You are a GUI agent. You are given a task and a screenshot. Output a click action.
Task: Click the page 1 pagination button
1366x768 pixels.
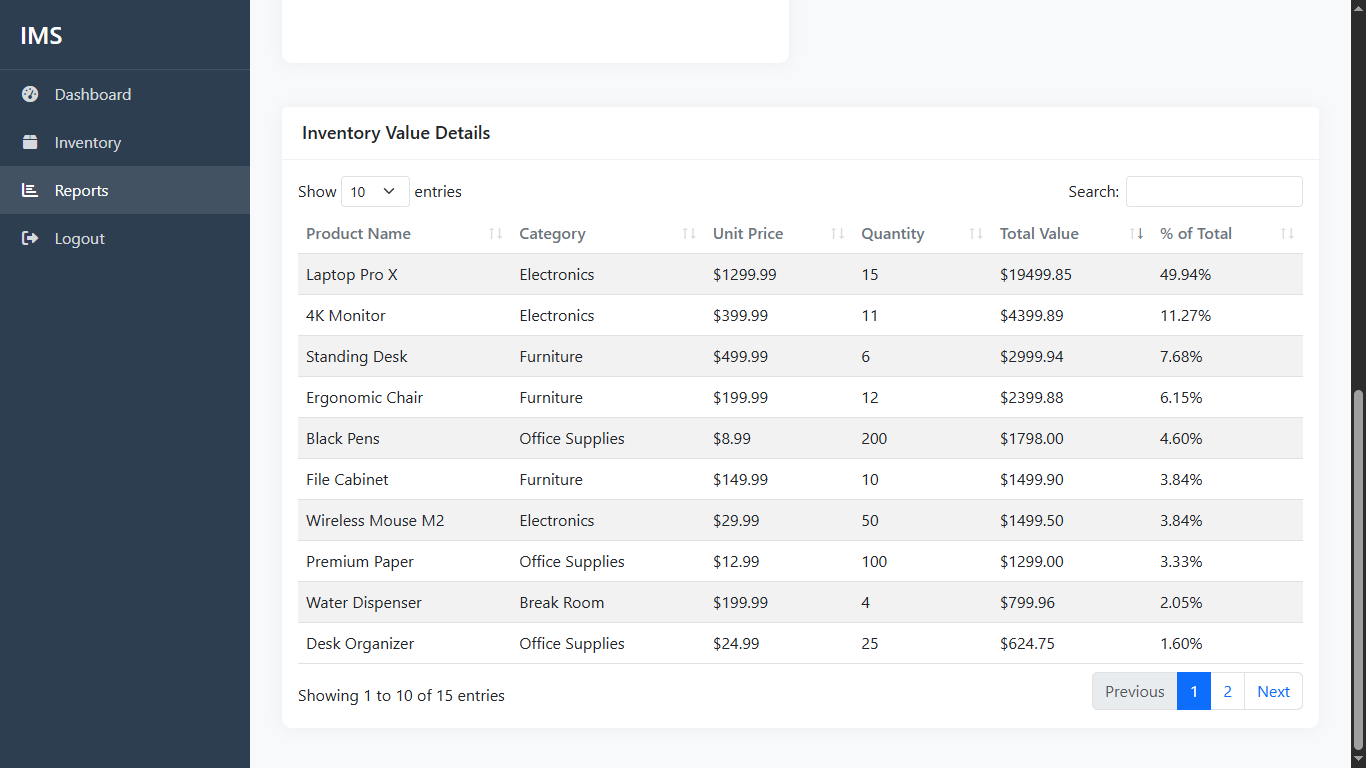click(1193, 692)
